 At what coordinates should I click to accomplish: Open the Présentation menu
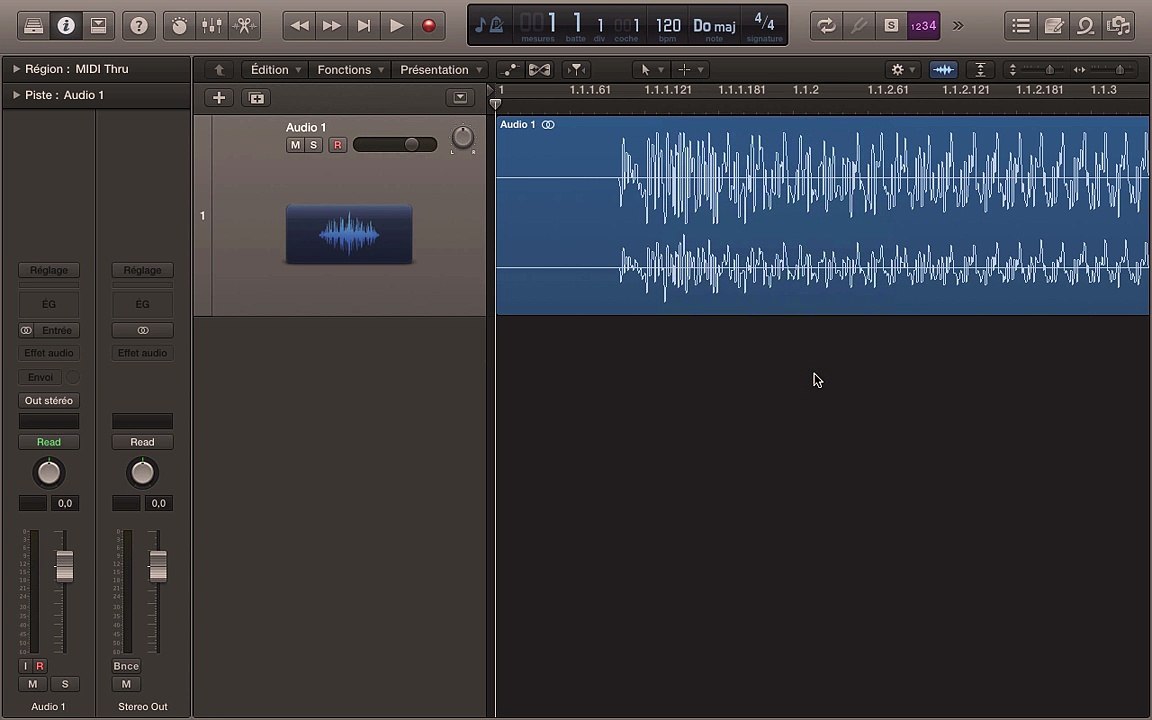click(439, 70)
